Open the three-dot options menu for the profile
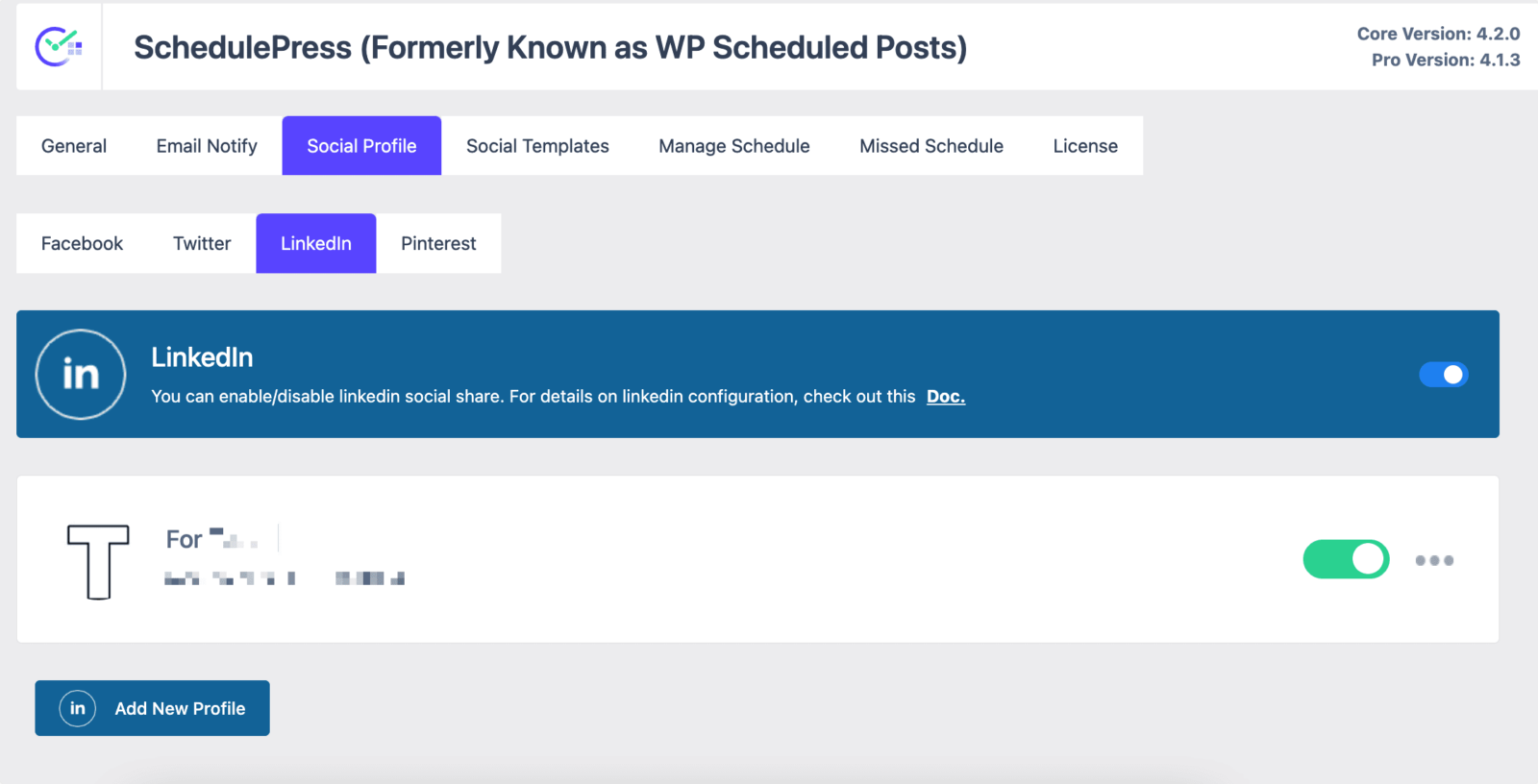This screenshot has width=1538, height=784. click(x=1434, y=560)
